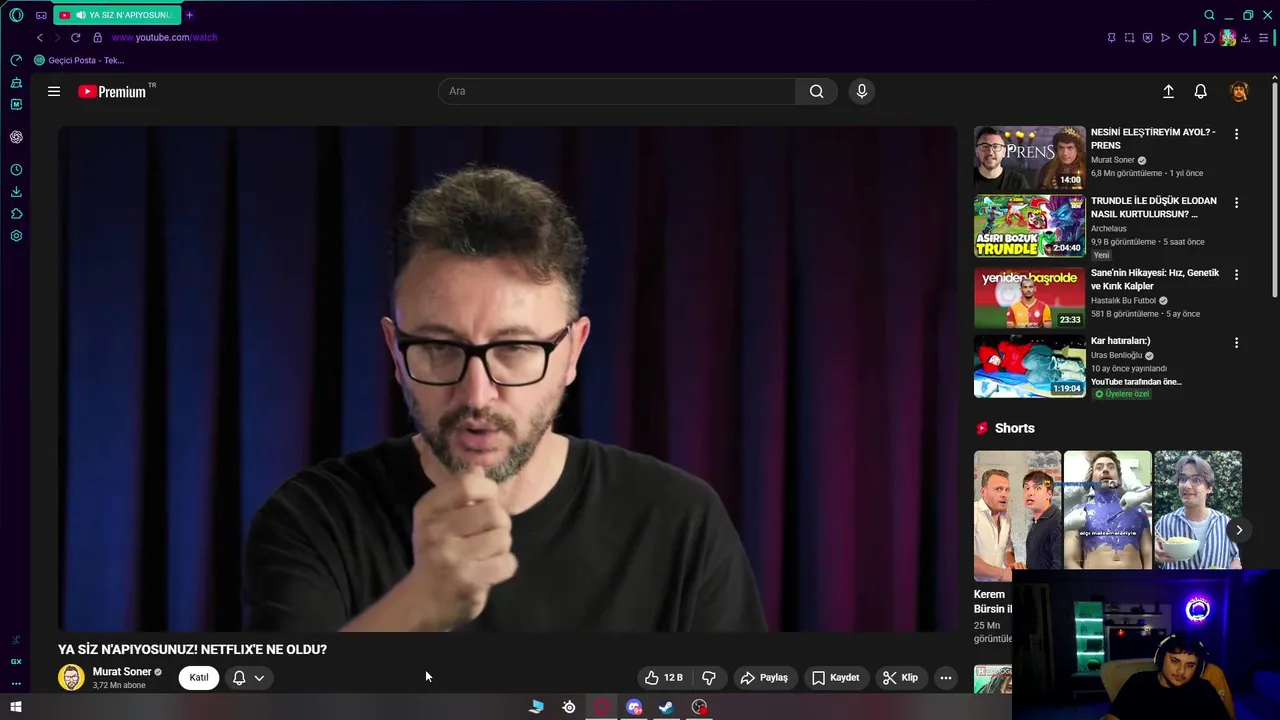Open the Opera GX main menu logo
The height and width of the screenshot is (720, 1280).
coord(16,15)
